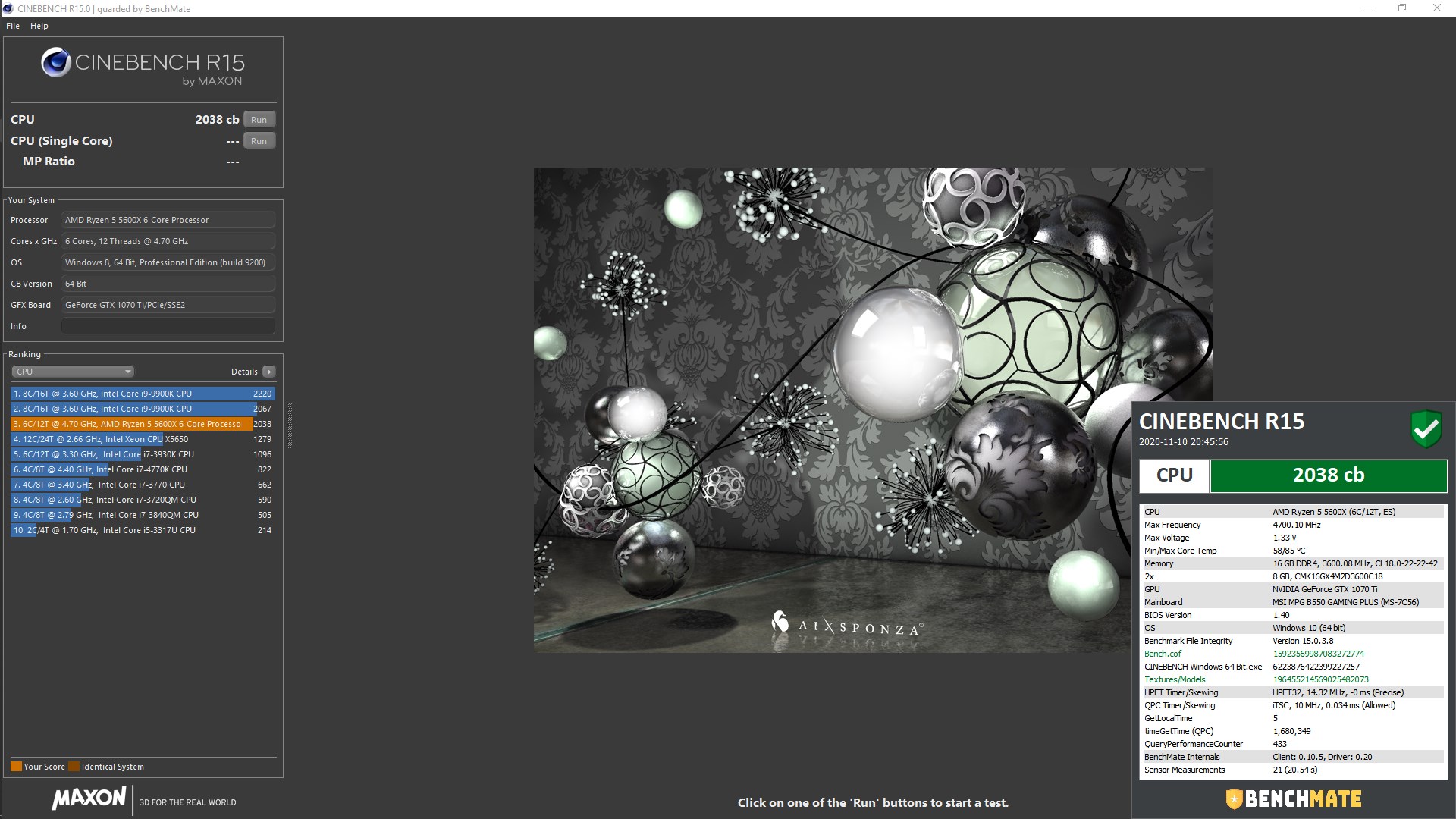Click the MAXON logo at bottom

click(89, 799)
